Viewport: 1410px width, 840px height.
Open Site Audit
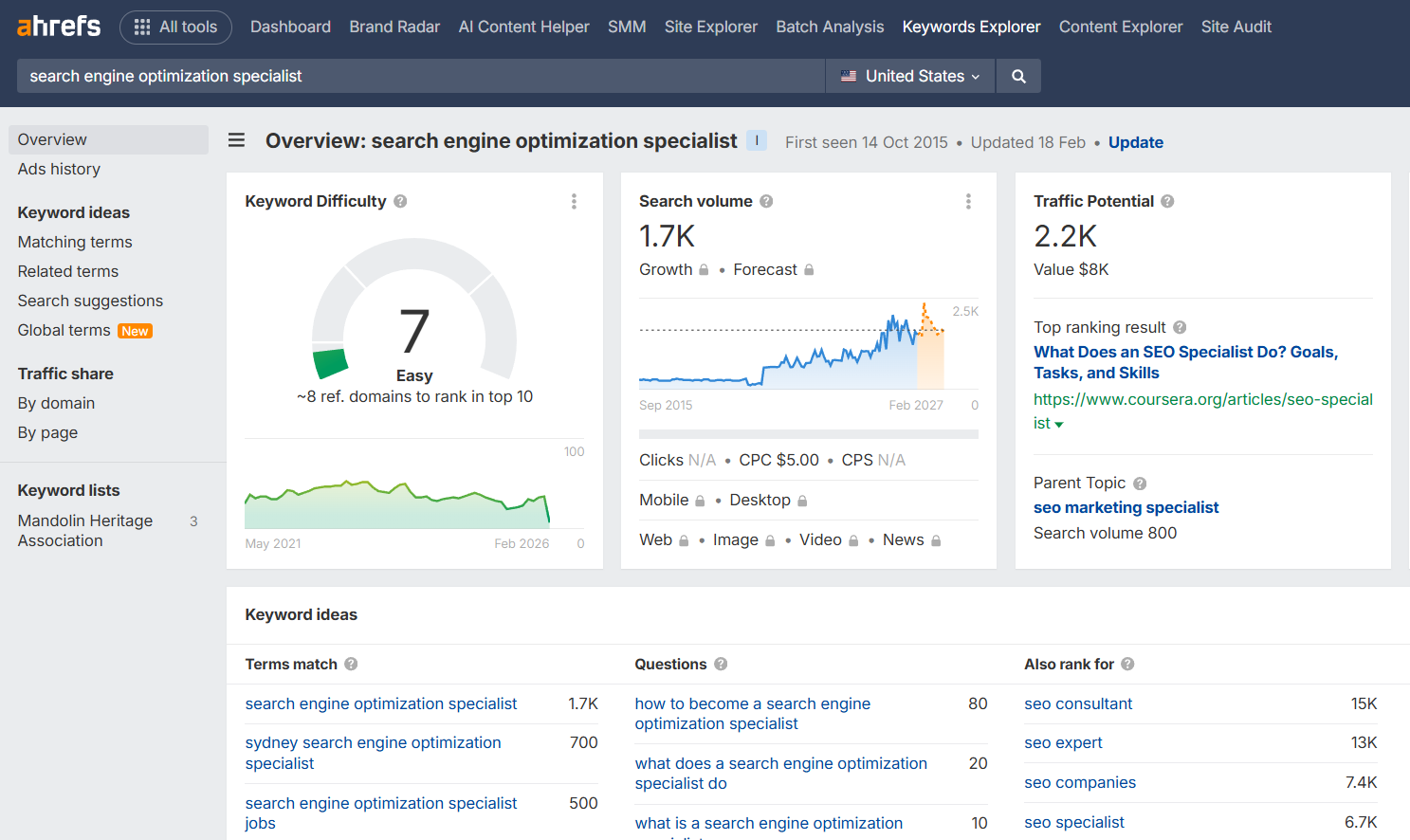pos(1236,27)
